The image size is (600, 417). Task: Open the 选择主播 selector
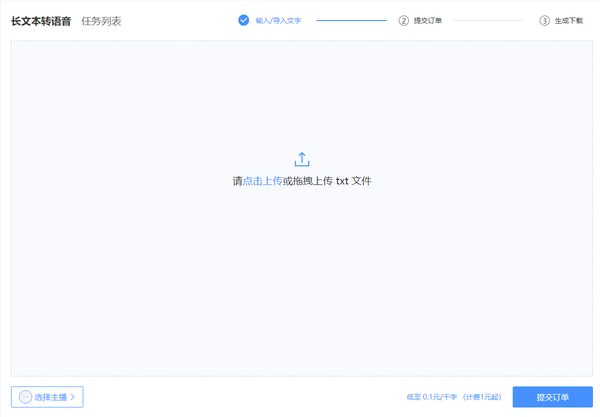click(47, 397)
